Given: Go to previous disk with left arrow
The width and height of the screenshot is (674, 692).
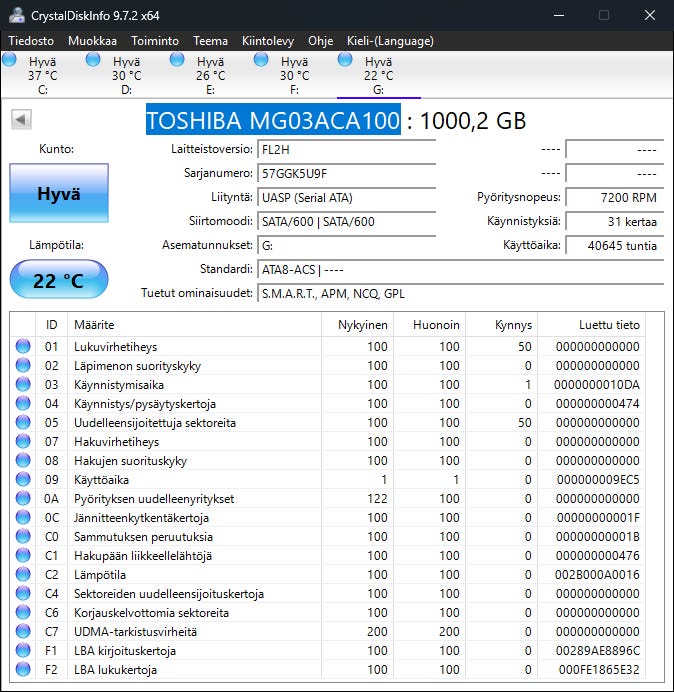Looking at the screenshot, I should coord(20,120).
